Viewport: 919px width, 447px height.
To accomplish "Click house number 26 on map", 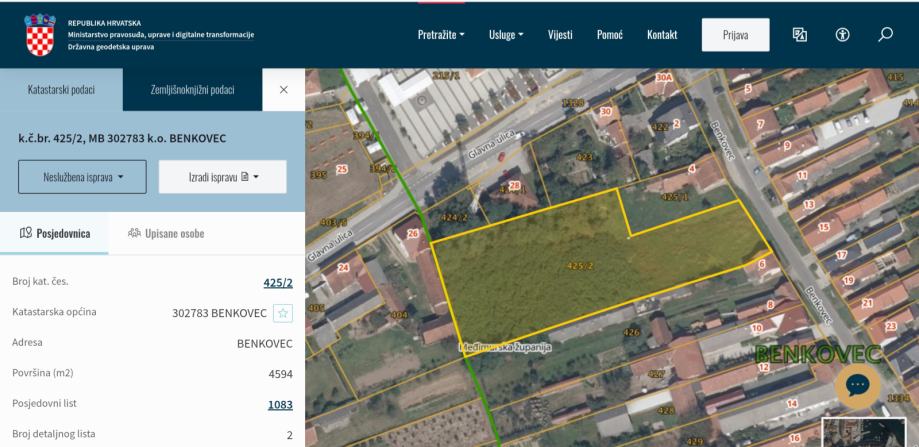I will (413, 234).
